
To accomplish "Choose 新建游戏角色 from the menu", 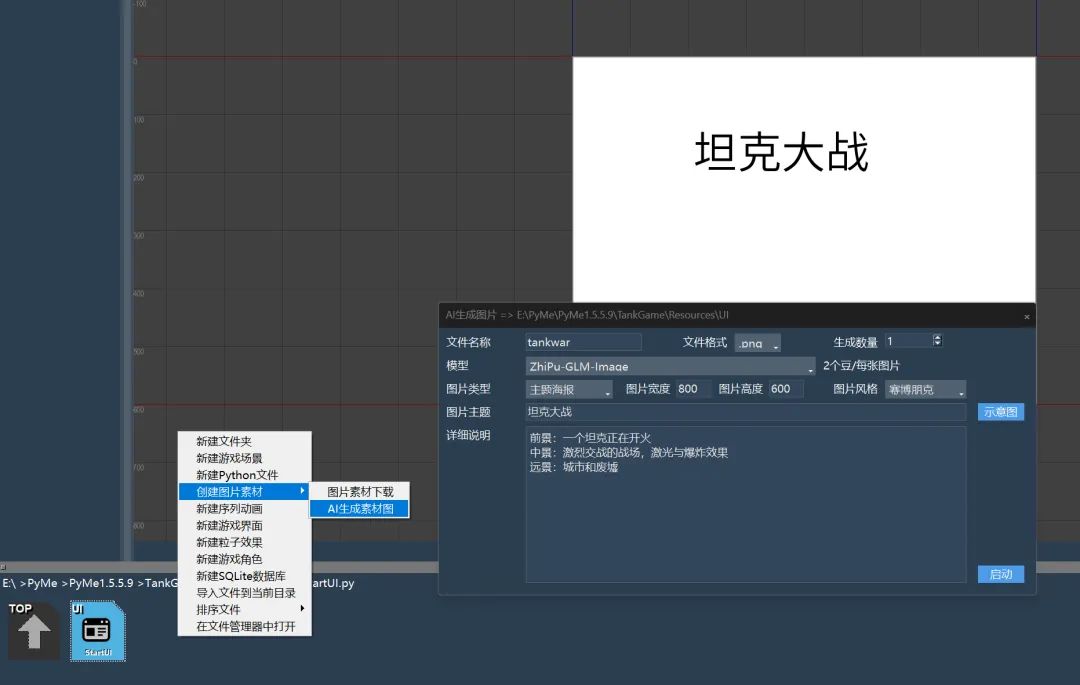I will pyautogui.click(x=245, y=559).
